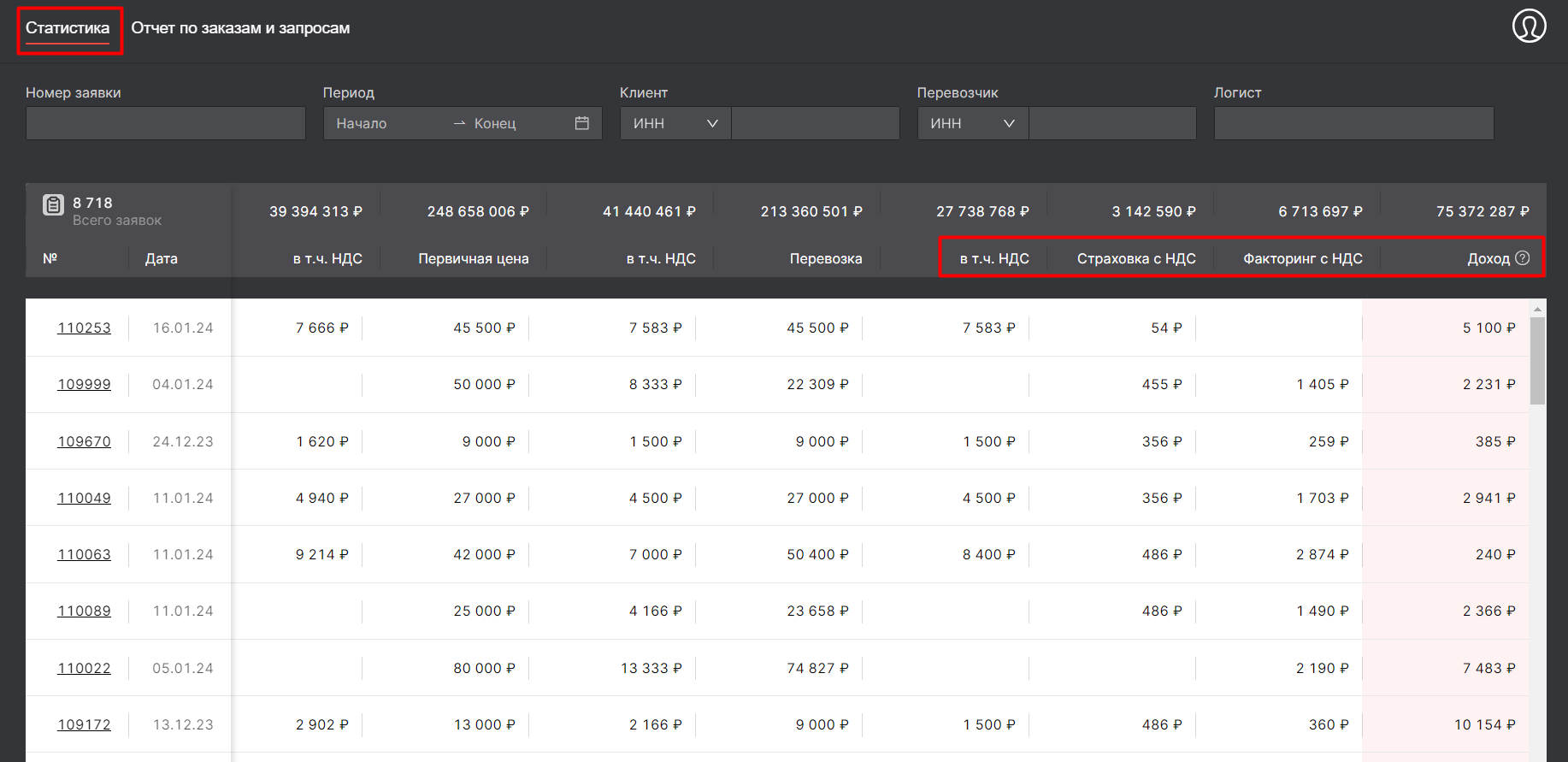Select the total 6 713 697 ₽ value
This screenshot has height=762, width=1568.
[1320, 211]
